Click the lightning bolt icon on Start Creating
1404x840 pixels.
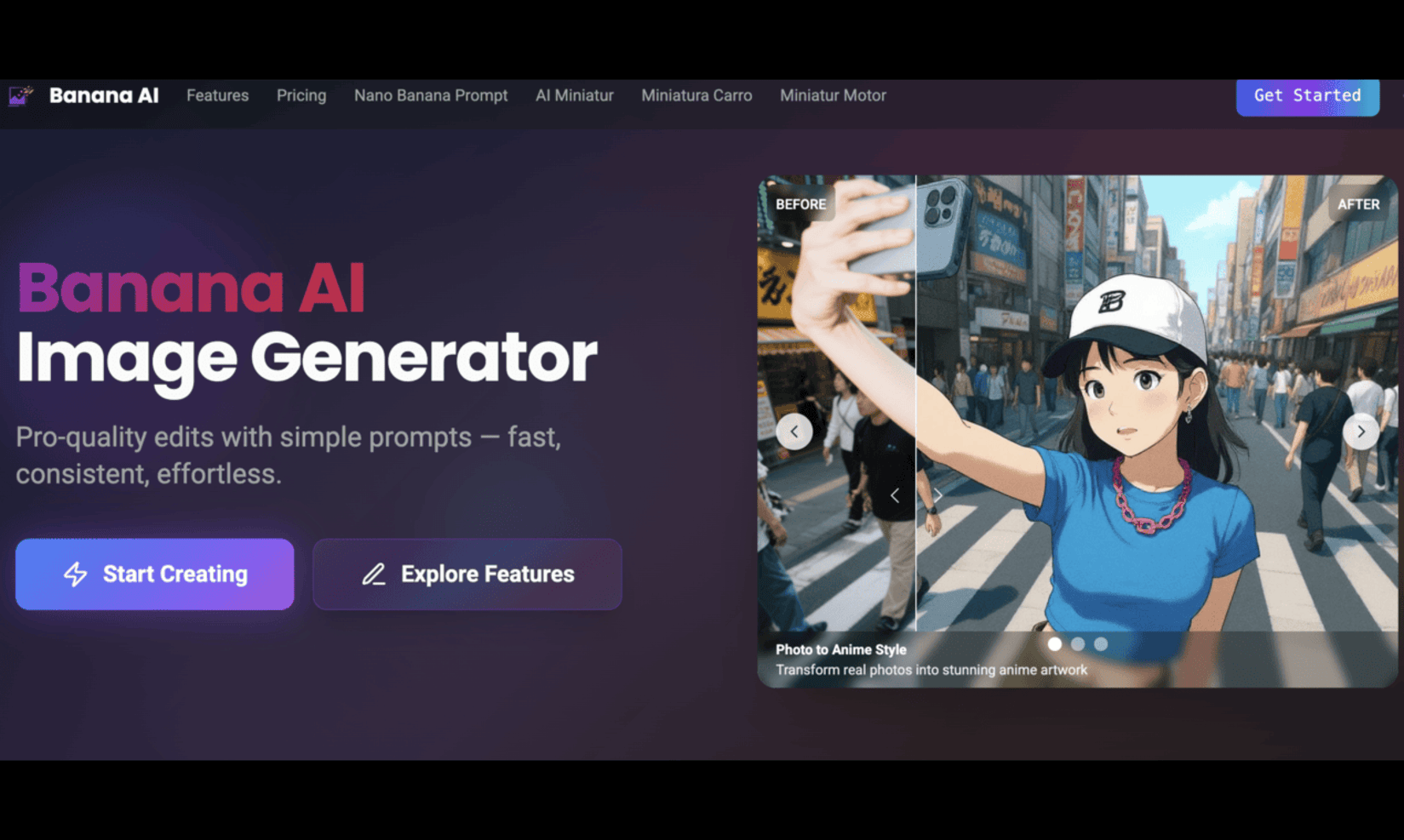pyautogui.click(x=76, y=574)
